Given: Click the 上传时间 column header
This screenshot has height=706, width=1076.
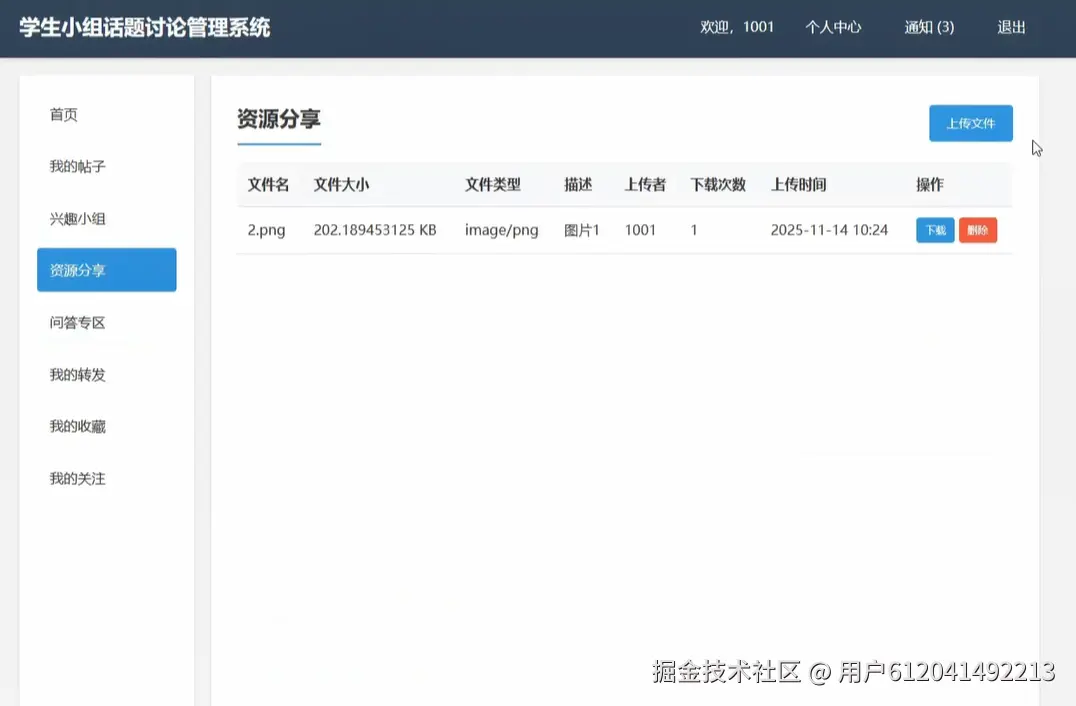Looking at the screenshot, I should pyautogui.click(x=799, y=184).
